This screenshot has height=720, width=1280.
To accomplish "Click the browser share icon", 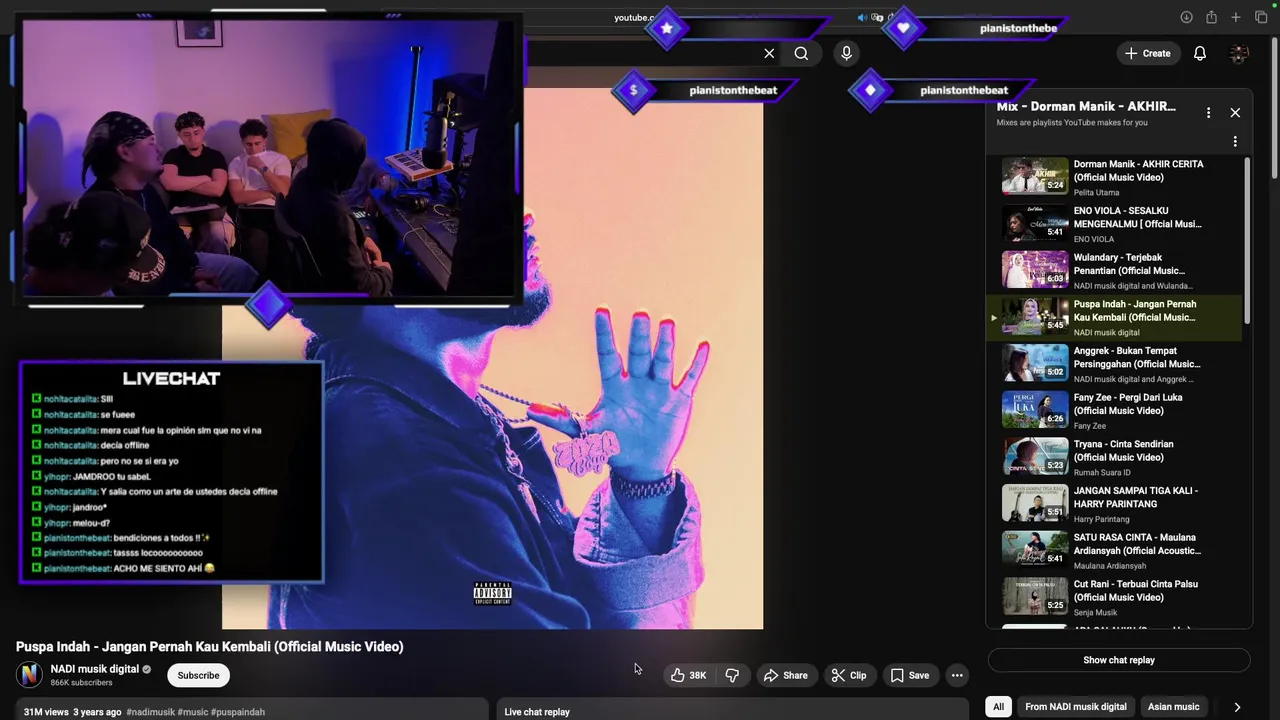I will [x=1211, y=17].
